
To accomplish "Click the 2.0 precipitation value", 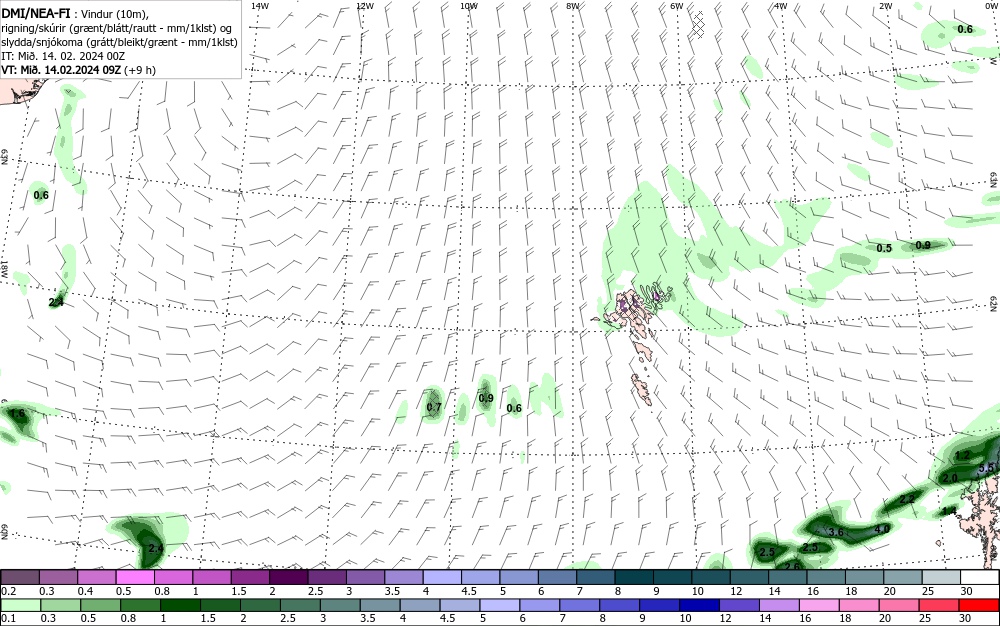I will coord(950,478).
